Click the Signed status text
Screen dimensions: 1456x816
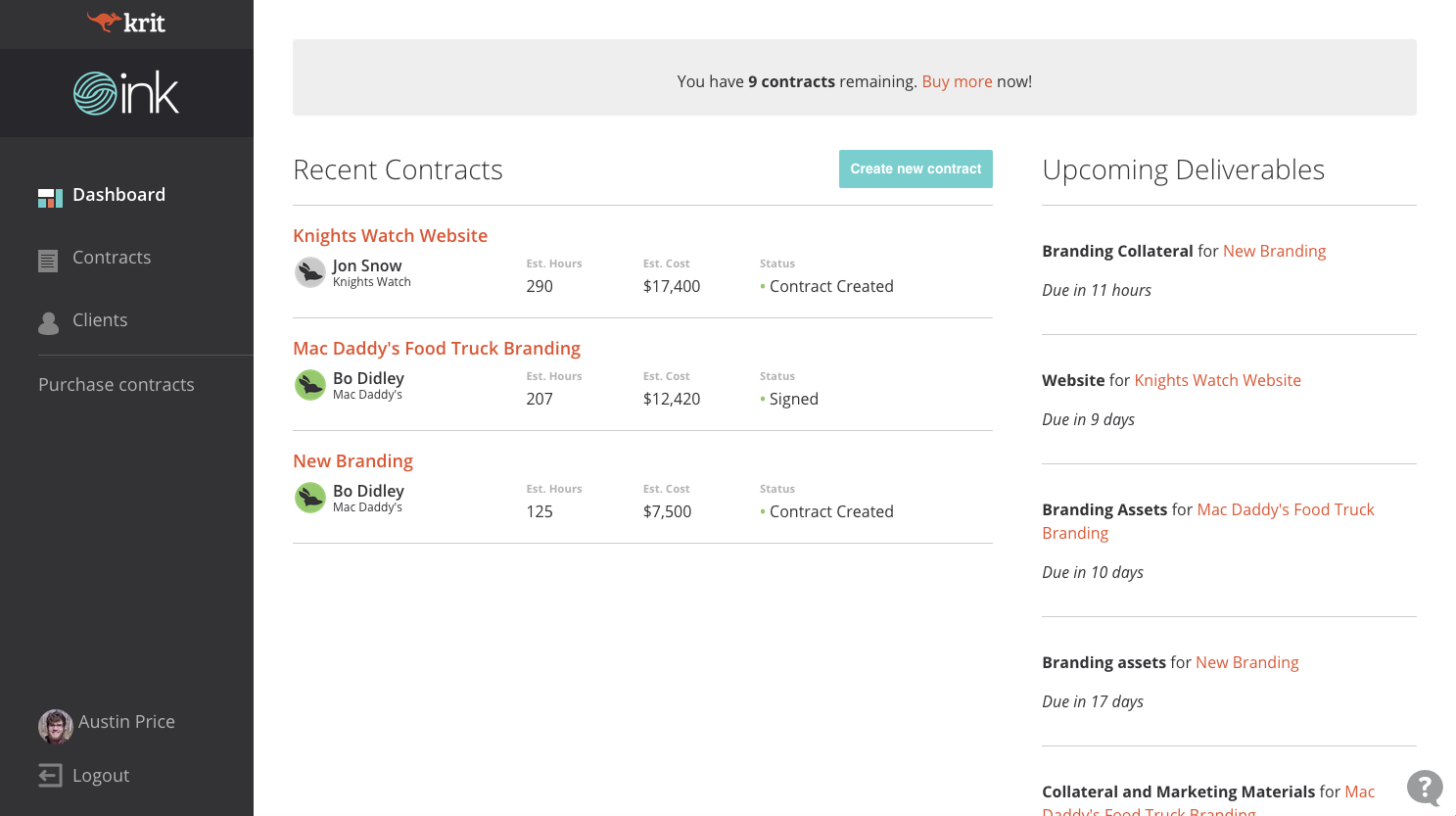[x=793, y=399]
